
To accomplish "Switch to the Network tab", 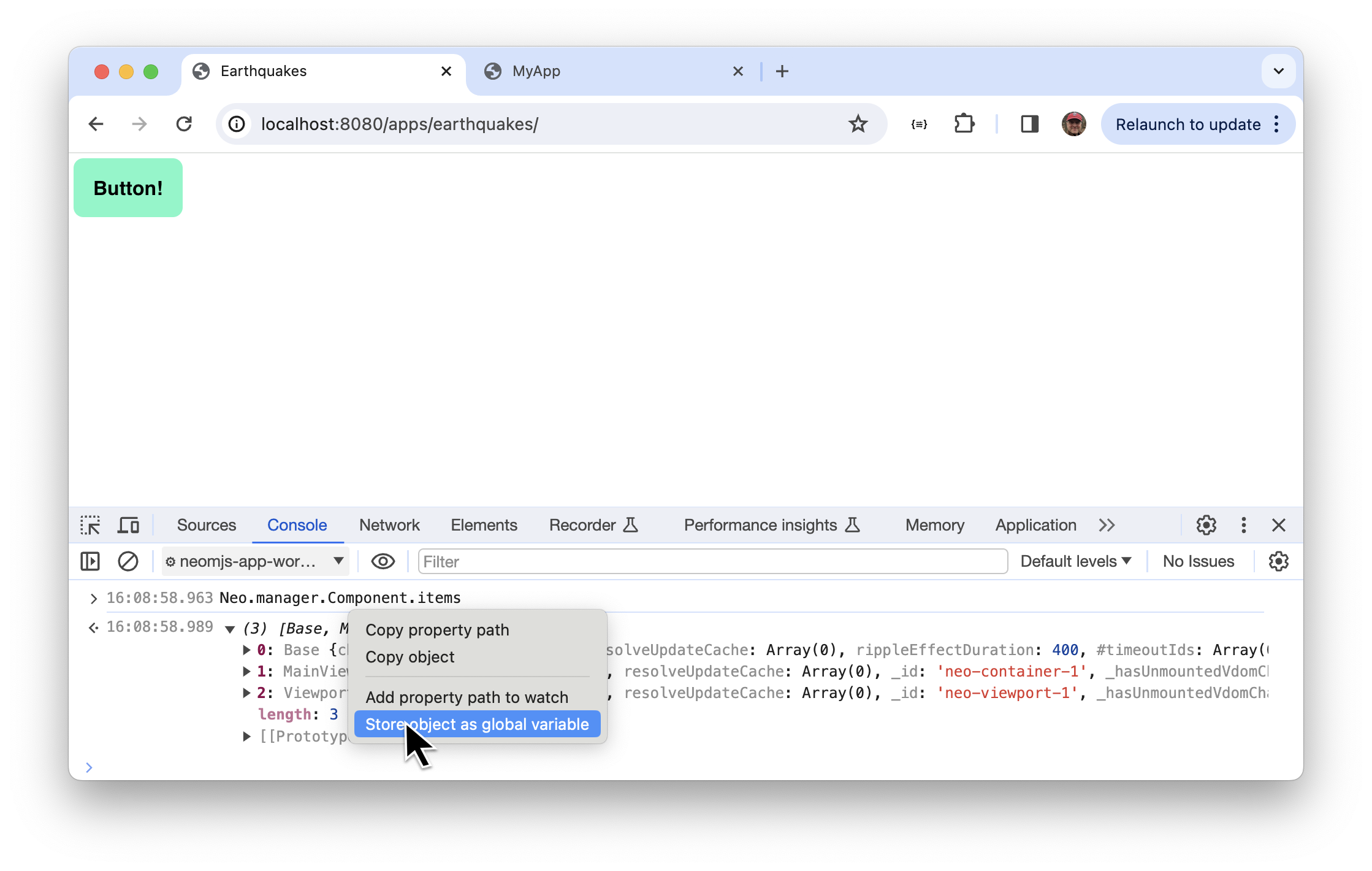I will [x=389, y=525].
